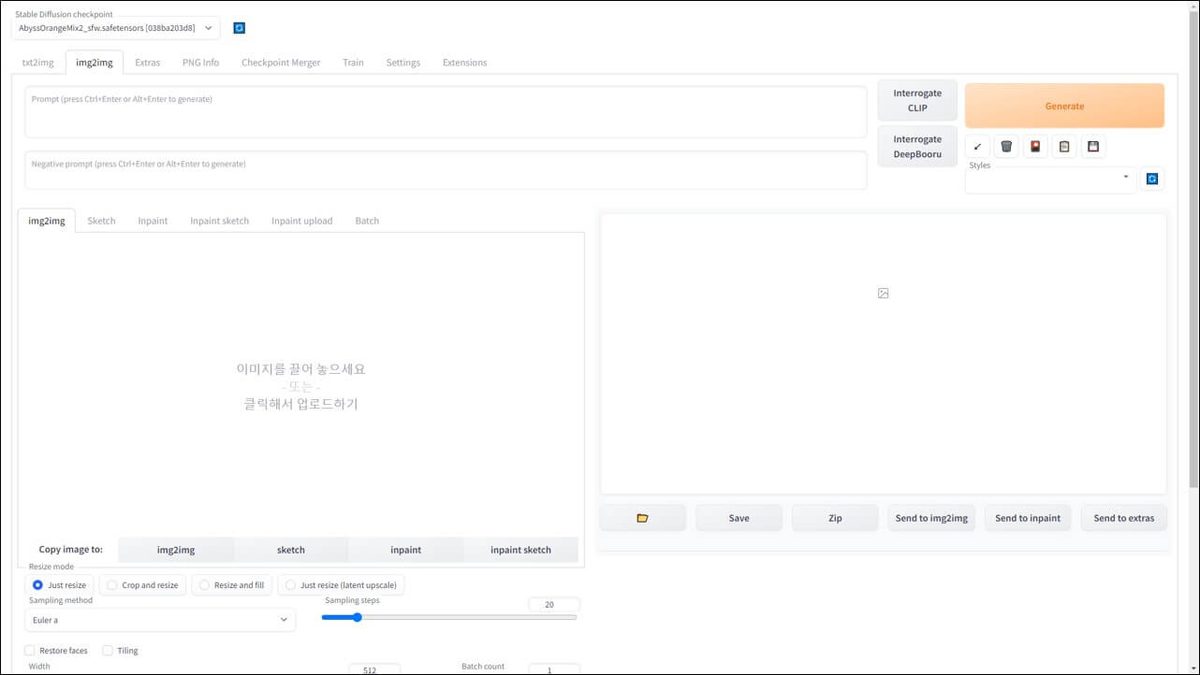This screenshot has width=1200, height=675.
Task: Click into the Prompt text field
Action: 446,112
